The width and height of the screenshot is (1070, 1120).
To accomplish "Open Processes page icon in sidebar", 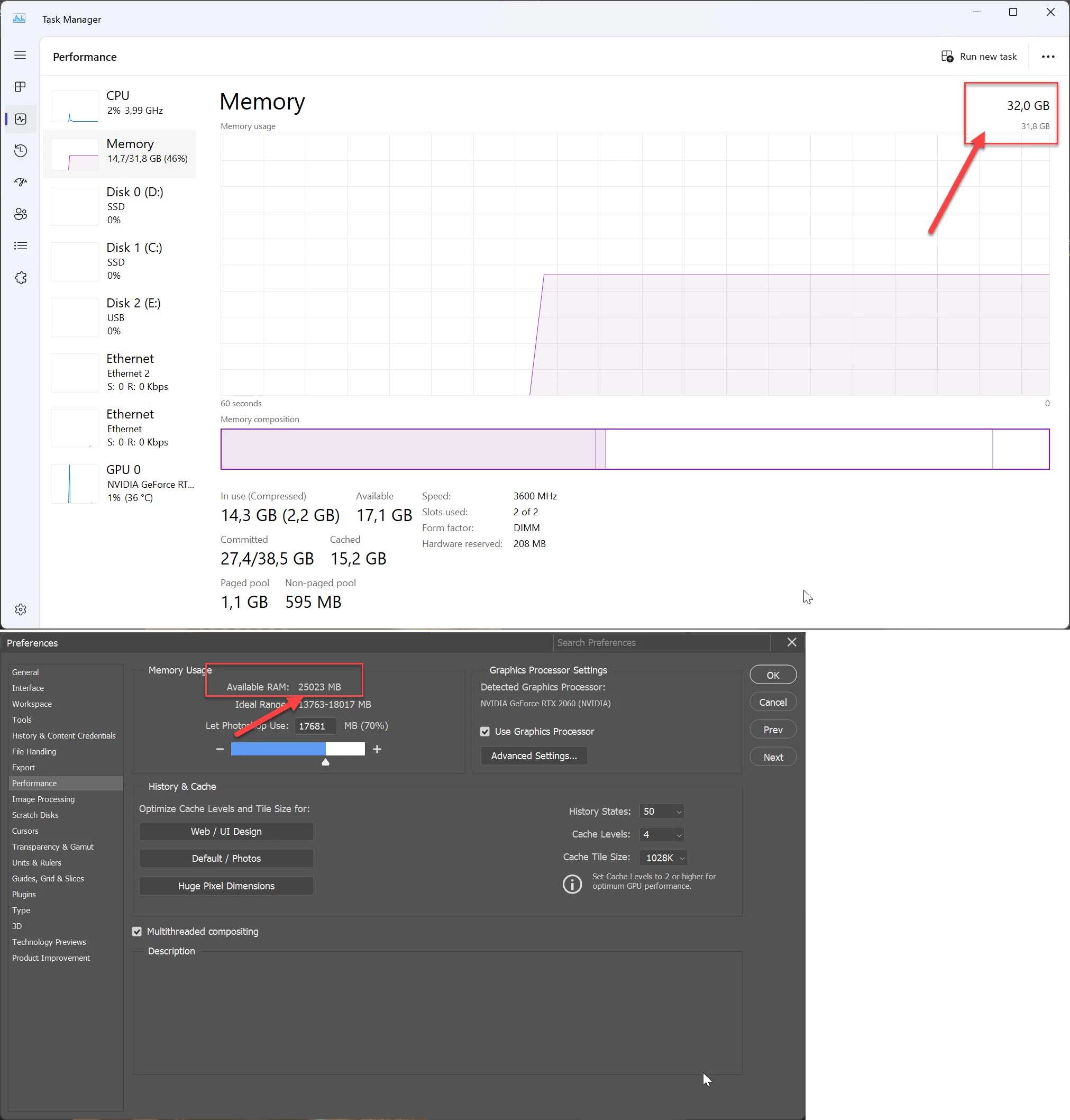I will [x=21, y=87].
